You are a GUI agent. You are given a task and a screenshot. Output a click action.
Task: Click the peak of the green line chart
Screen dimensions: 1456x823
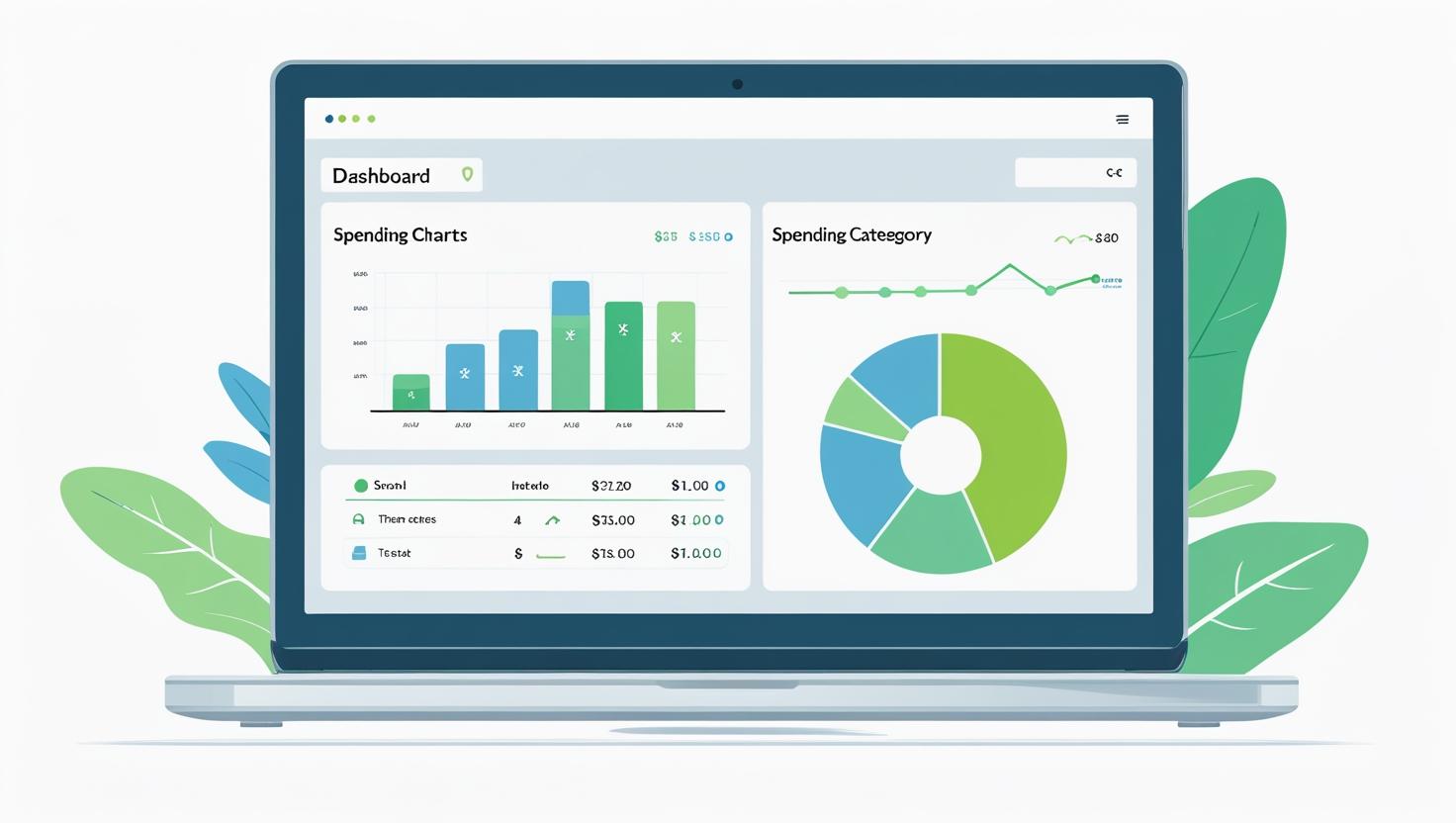[x=1010, y=265]
